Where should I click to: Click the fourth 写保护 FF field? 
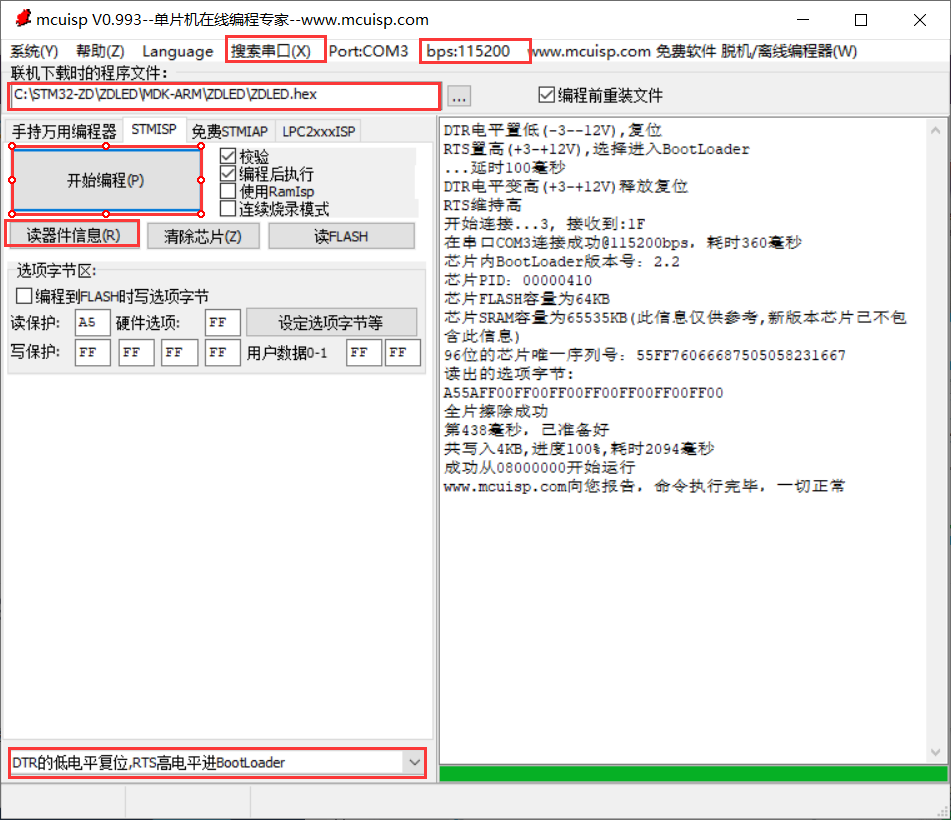tap(223, 352)
